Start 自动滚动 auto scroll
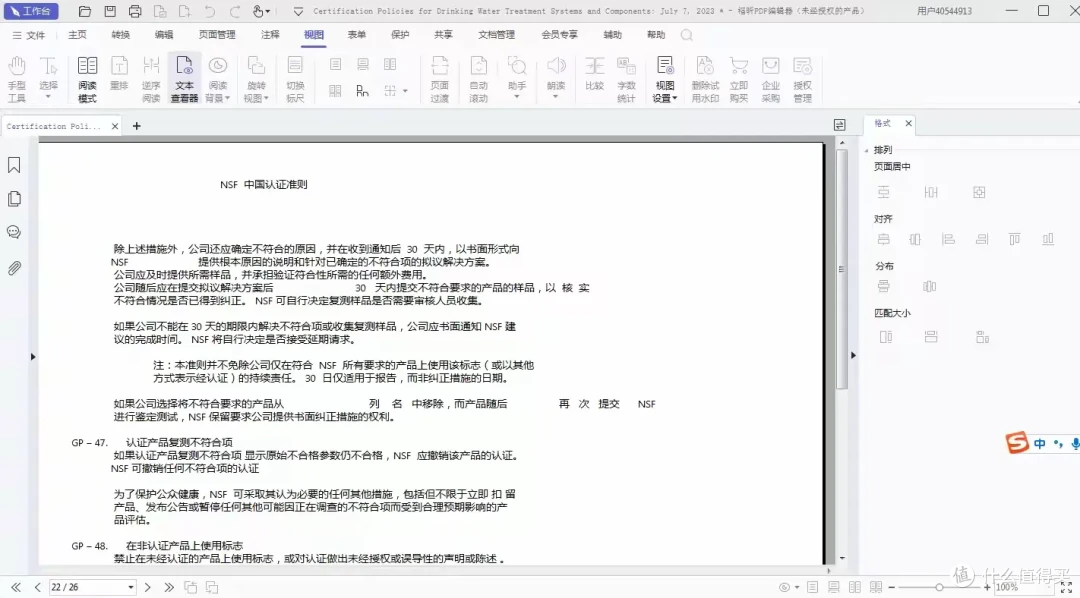The image size is (1080, 598). pos(478,79)
